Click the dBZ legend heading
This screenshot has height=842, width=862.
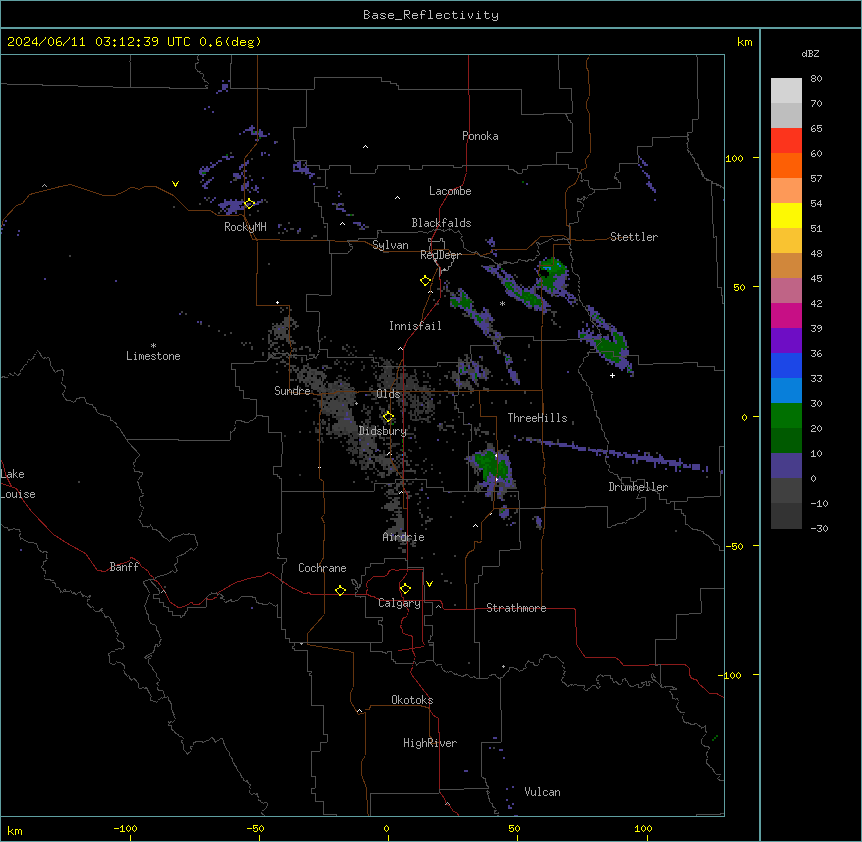coord(810,54)
